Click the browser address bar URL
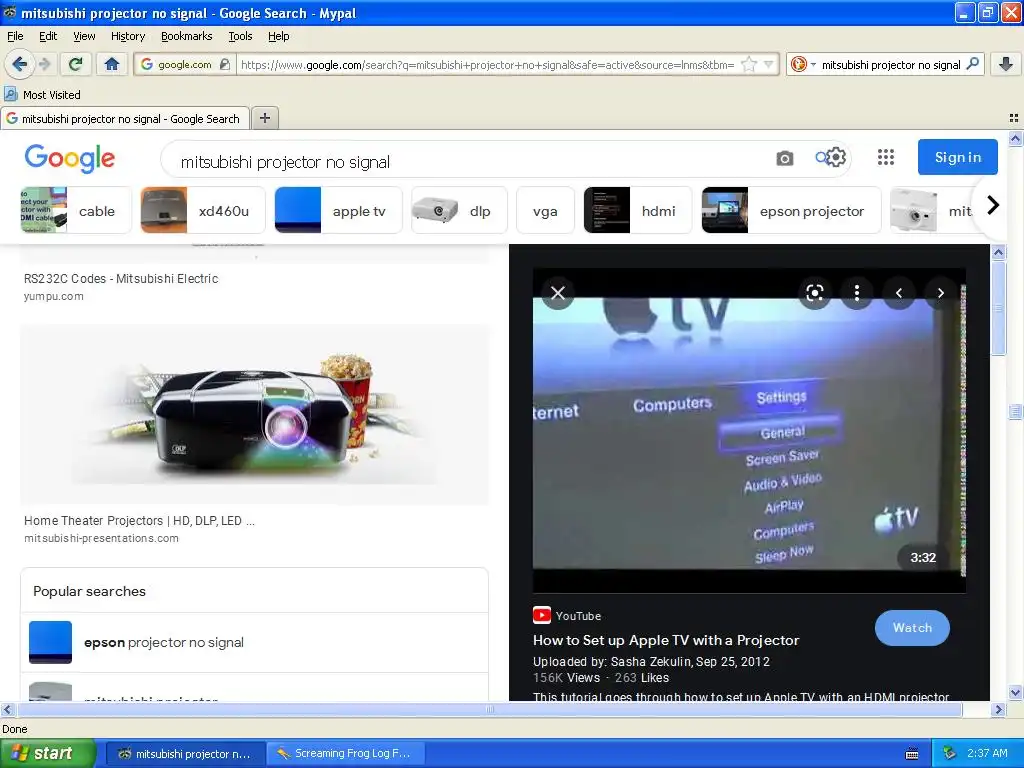The width and height of the screenshot is (1024, 768). click(487, 65)
